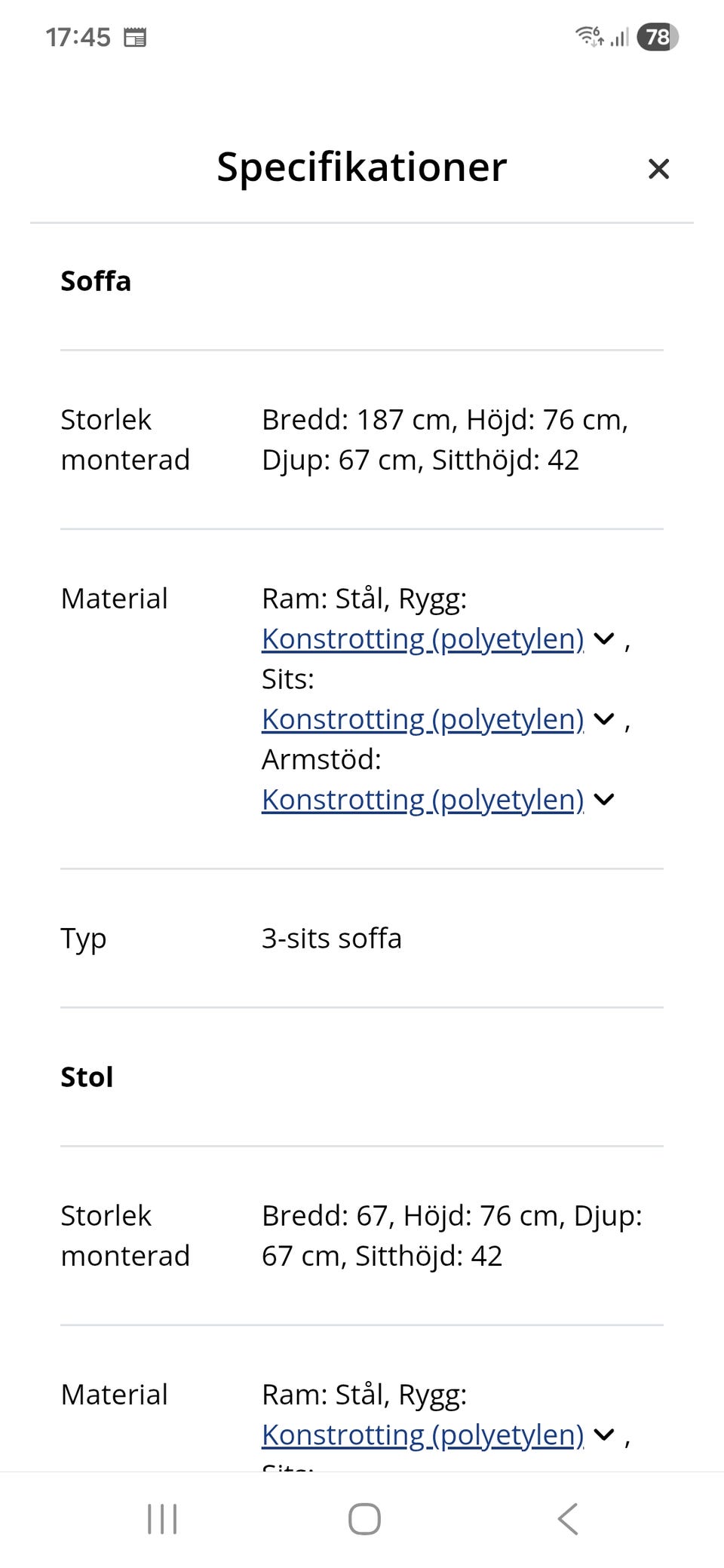Expand the Rygg Konstrotting material chevron
724x1568 pixels.
pyautogui.click(x=603, y=639)
